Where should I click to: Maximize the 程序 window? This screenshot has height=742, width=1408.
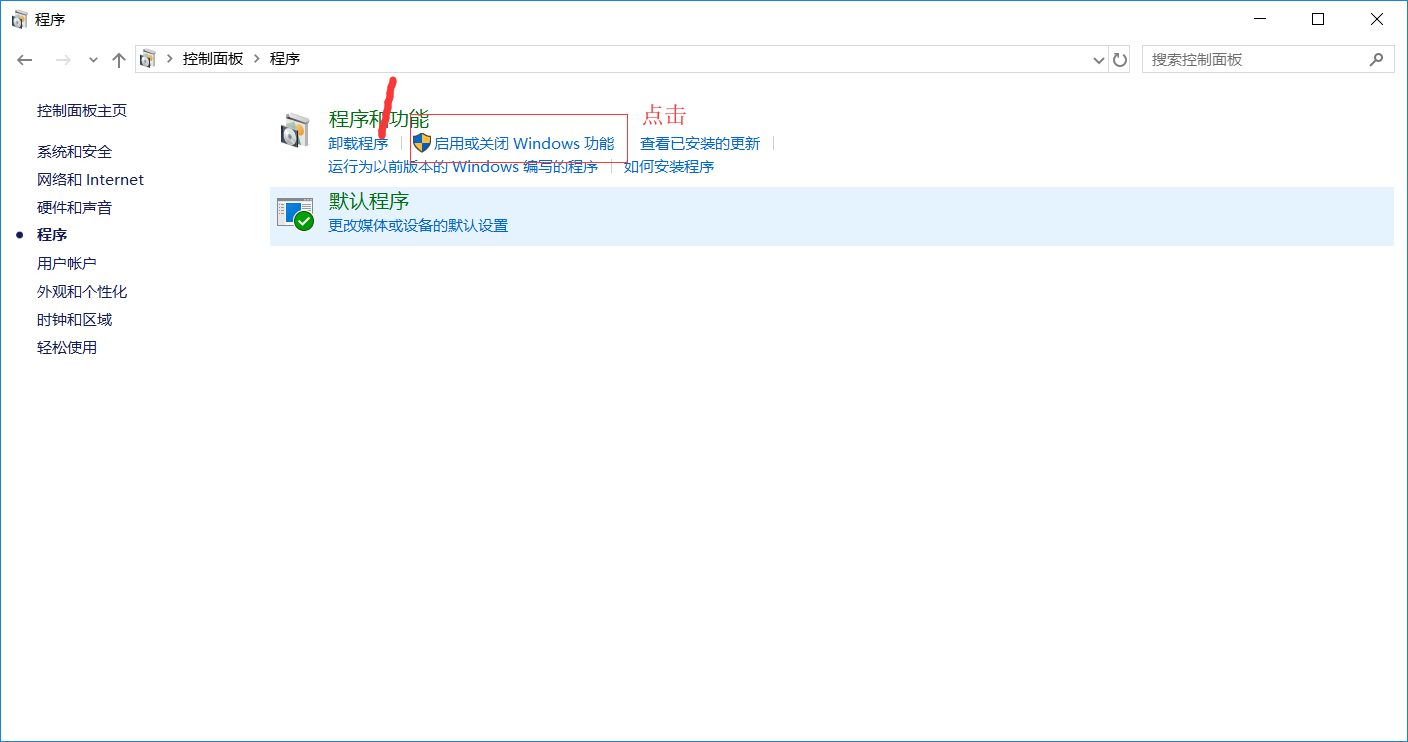[1318, 19]
